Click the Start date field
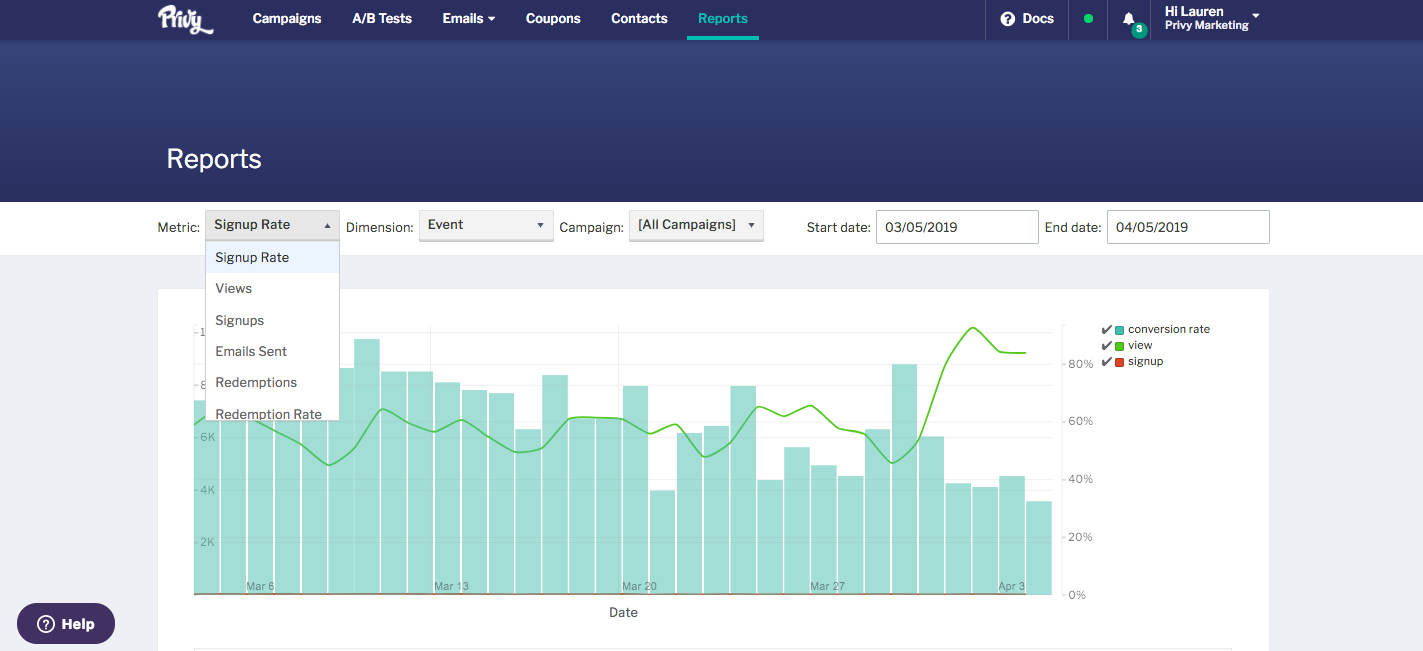This screenshot has width=1423, height=651. tap(957, 227)
